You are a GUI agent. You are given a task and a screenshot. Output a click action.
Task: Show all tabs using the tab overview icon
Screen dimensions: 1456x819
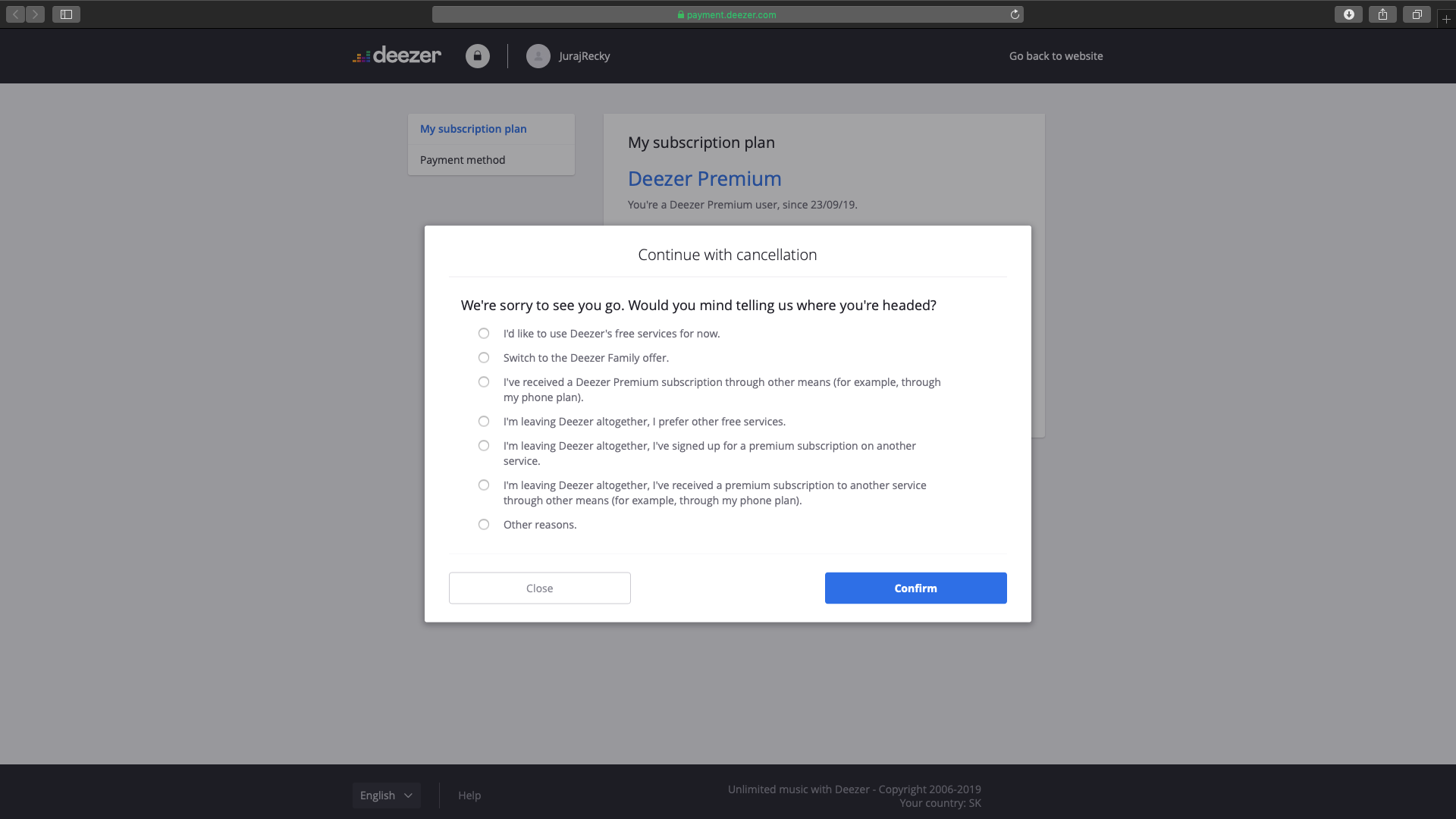click(x=1417, y=14)
